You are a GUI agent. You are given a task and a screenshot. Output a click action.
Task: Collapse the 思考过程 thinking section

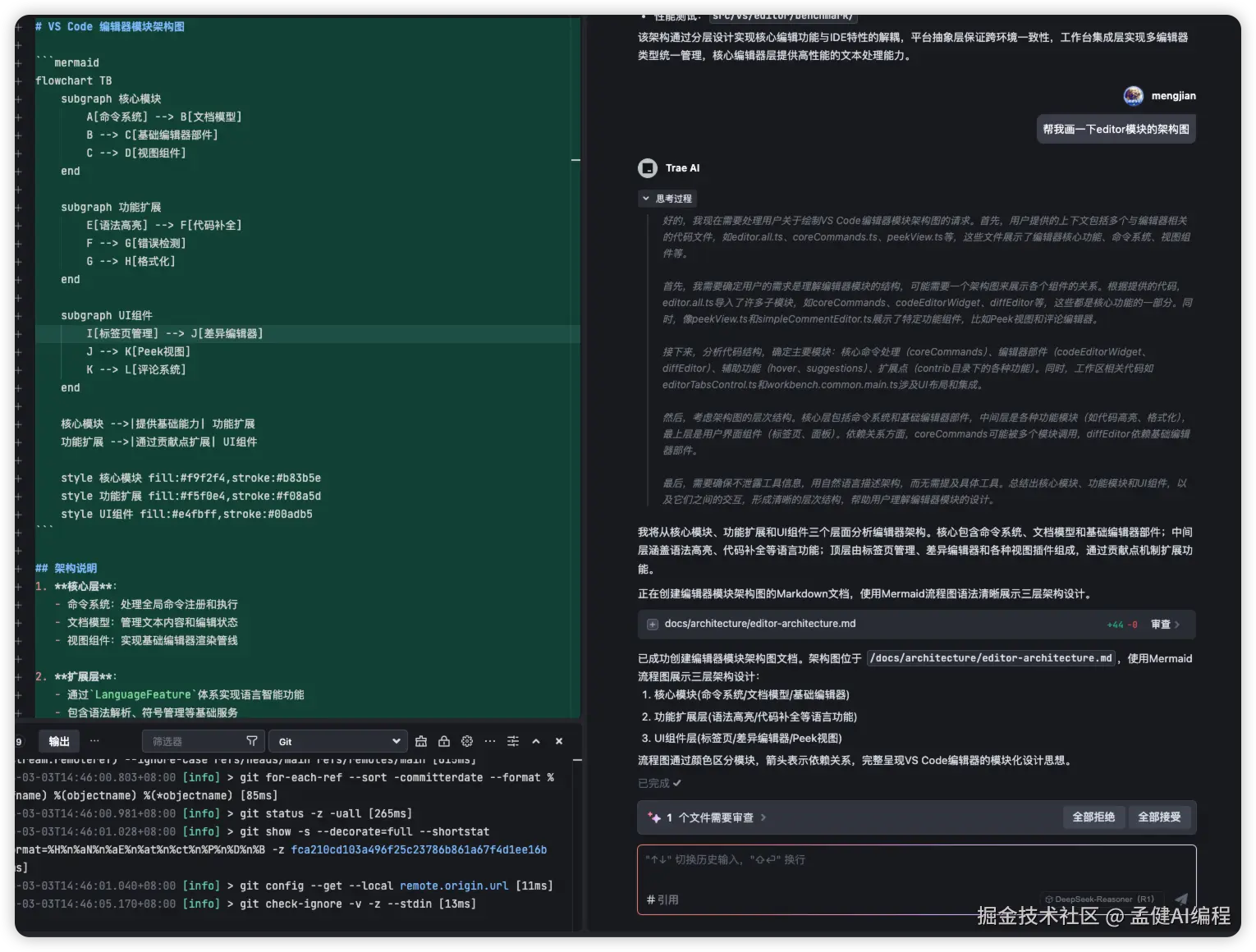(667, 199)
